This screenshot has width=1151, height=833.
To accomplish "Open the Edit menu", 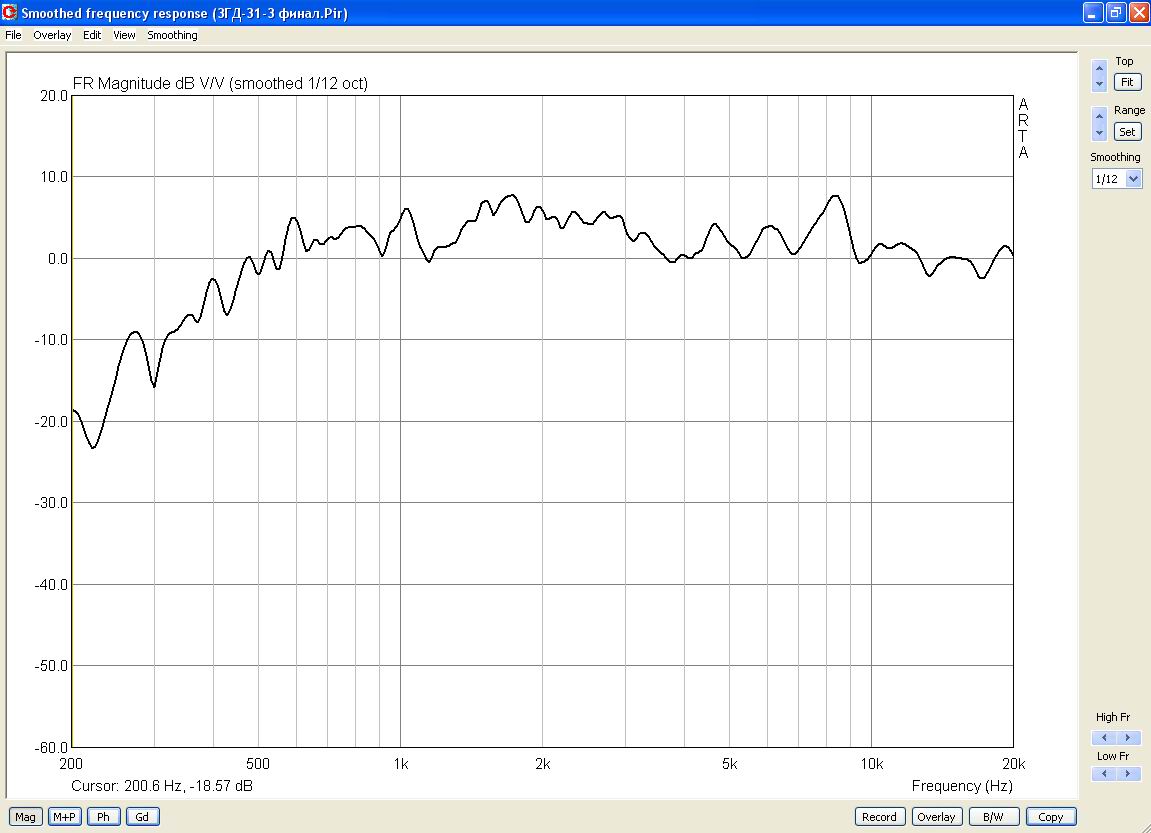I will pos(92,35).
